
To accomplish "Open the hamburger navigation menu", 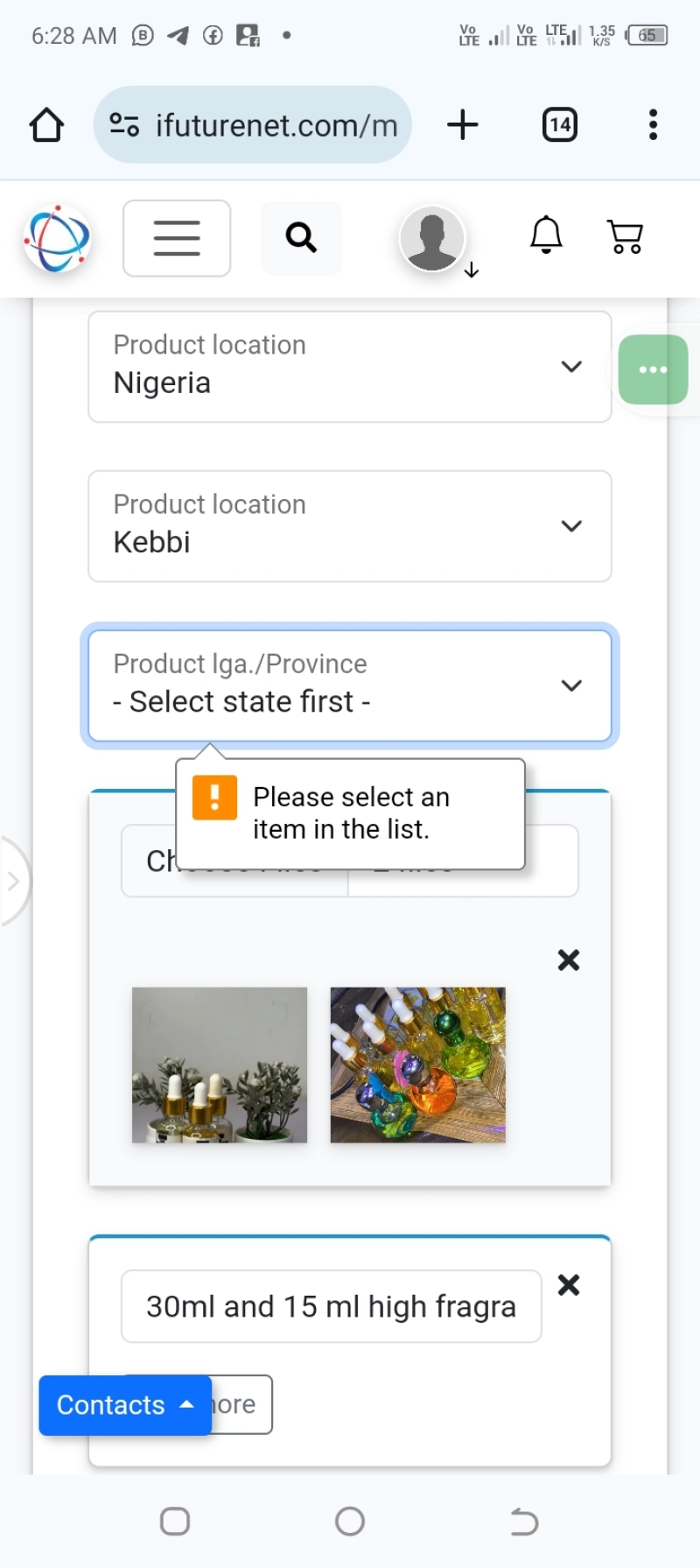I will (177, 238).
